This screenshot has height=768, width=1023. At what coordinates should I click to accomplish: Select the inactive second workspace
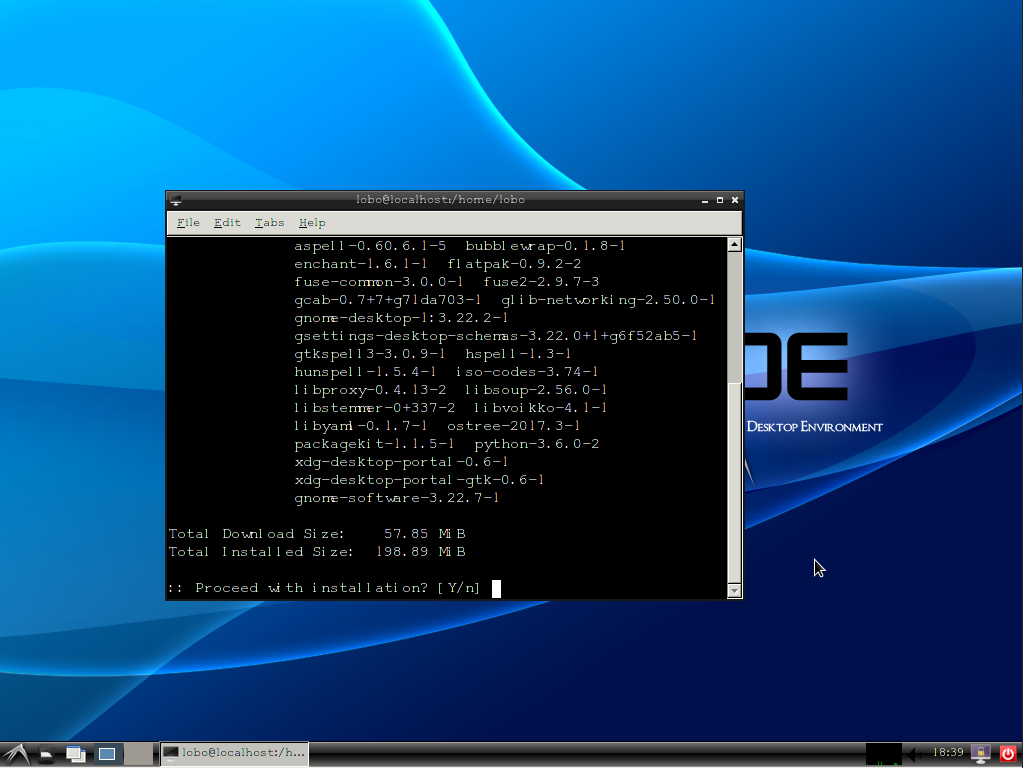tap(138, 753)
